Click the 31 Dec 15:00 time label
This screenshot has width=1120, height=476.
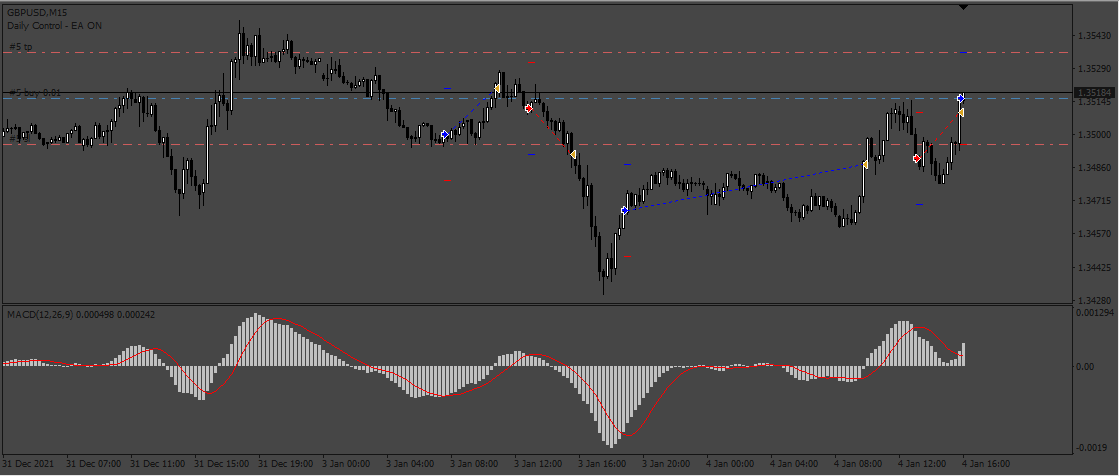[221, 464]
